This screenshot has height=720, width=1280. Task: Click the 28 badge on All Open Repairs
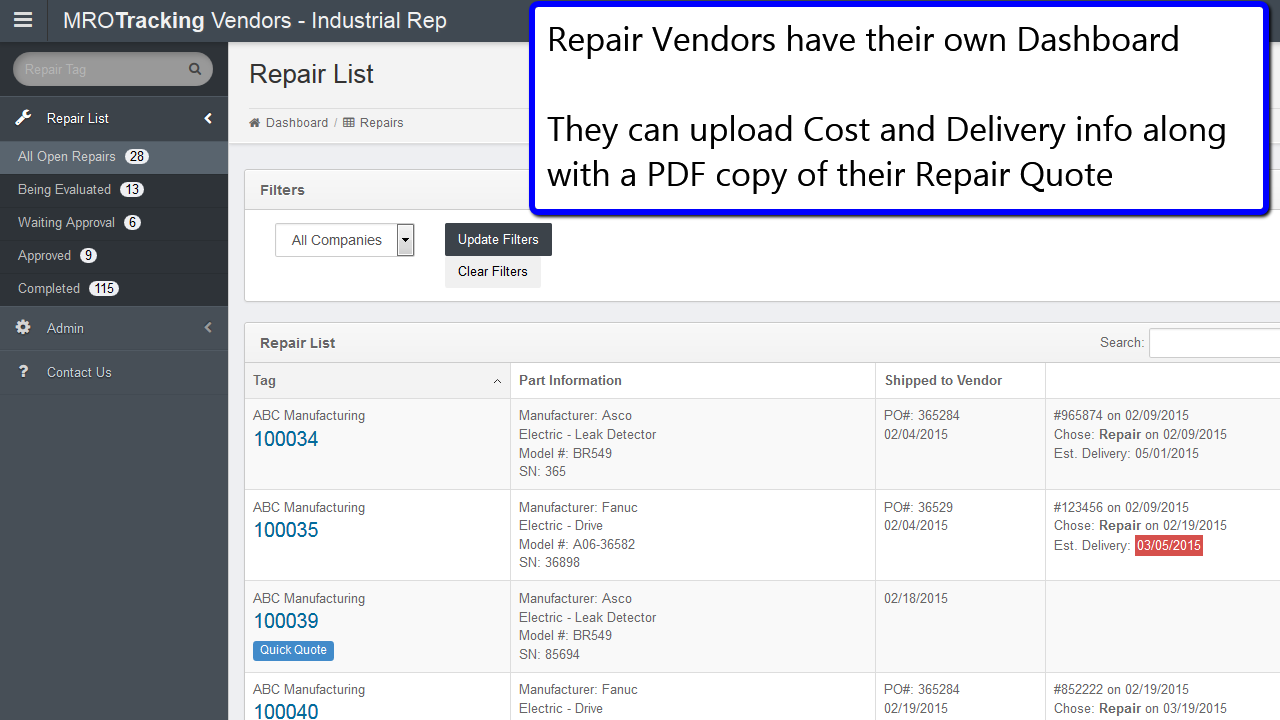coord(137,156)
